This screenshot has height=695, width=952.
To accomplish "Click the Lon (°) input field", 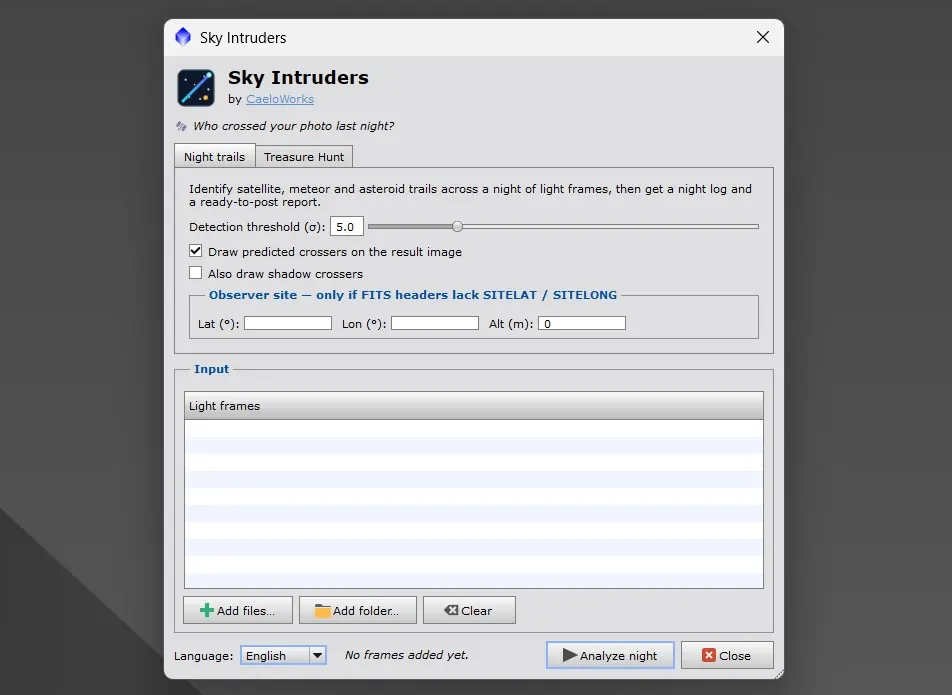I will click(x=435, y=323).
